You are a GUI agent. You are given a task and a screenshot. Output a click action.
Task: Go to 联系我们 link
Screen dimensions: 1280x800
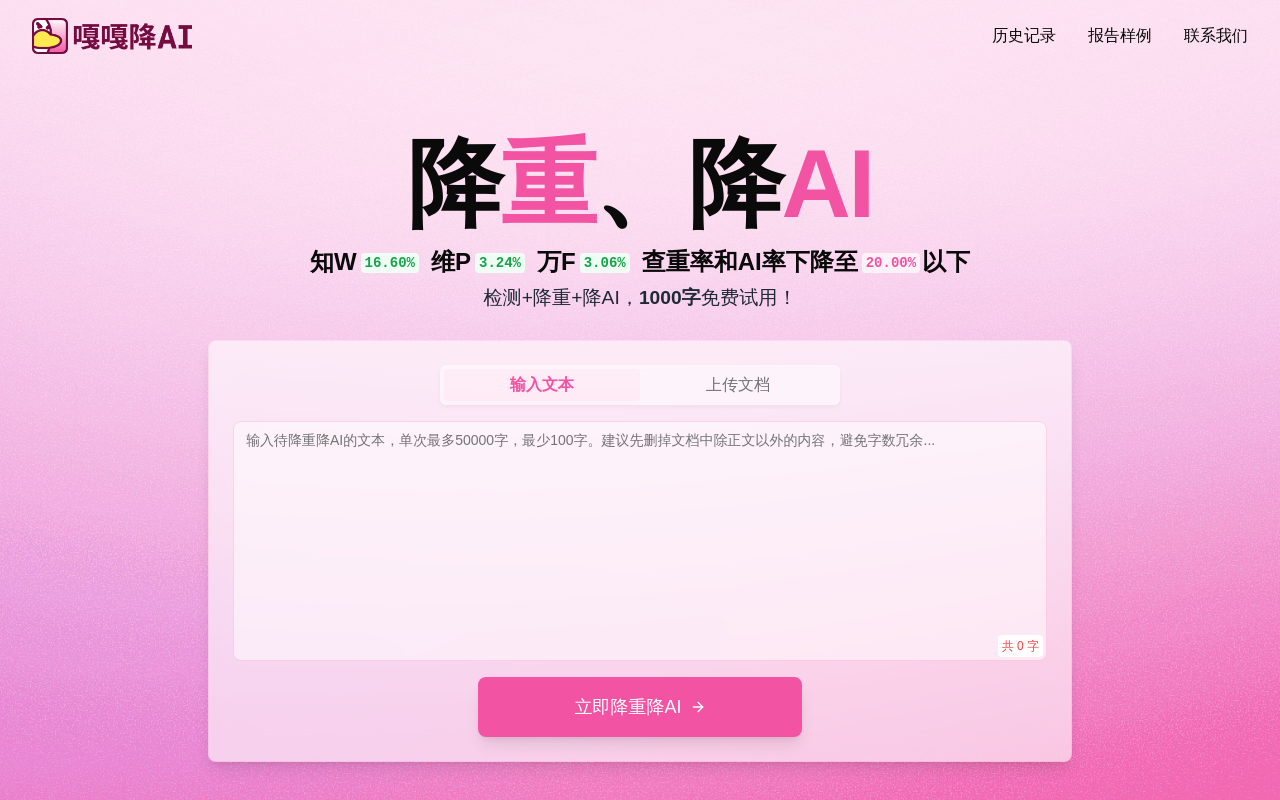click(1216, 36)
